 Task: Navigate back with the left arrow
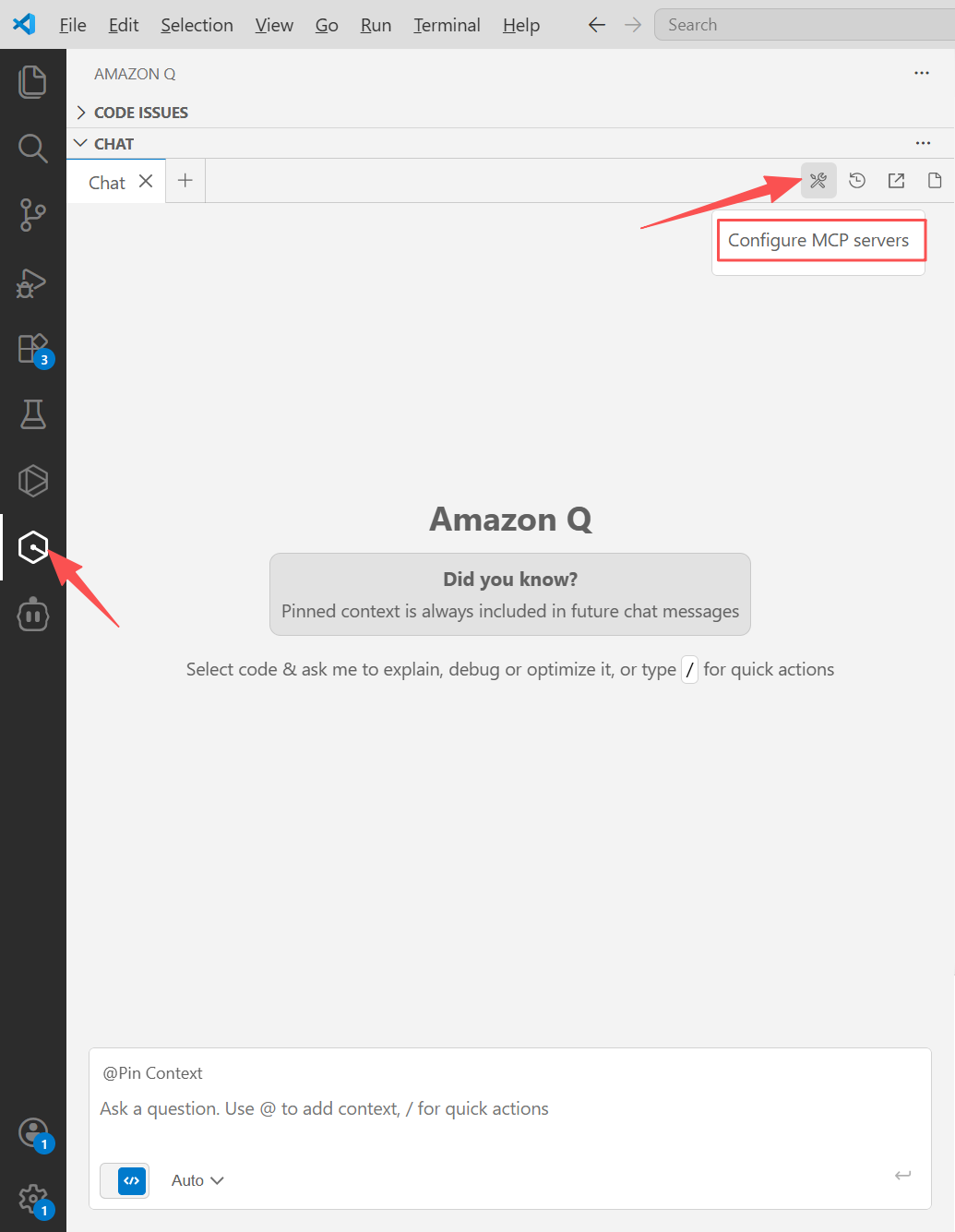(x=597, y=25)
